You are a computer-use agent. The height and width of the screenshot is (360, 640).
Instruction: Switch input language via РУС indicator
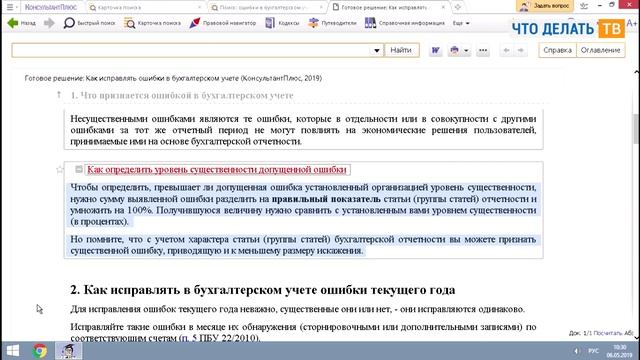pyautogui.click(x=593, y=351)
